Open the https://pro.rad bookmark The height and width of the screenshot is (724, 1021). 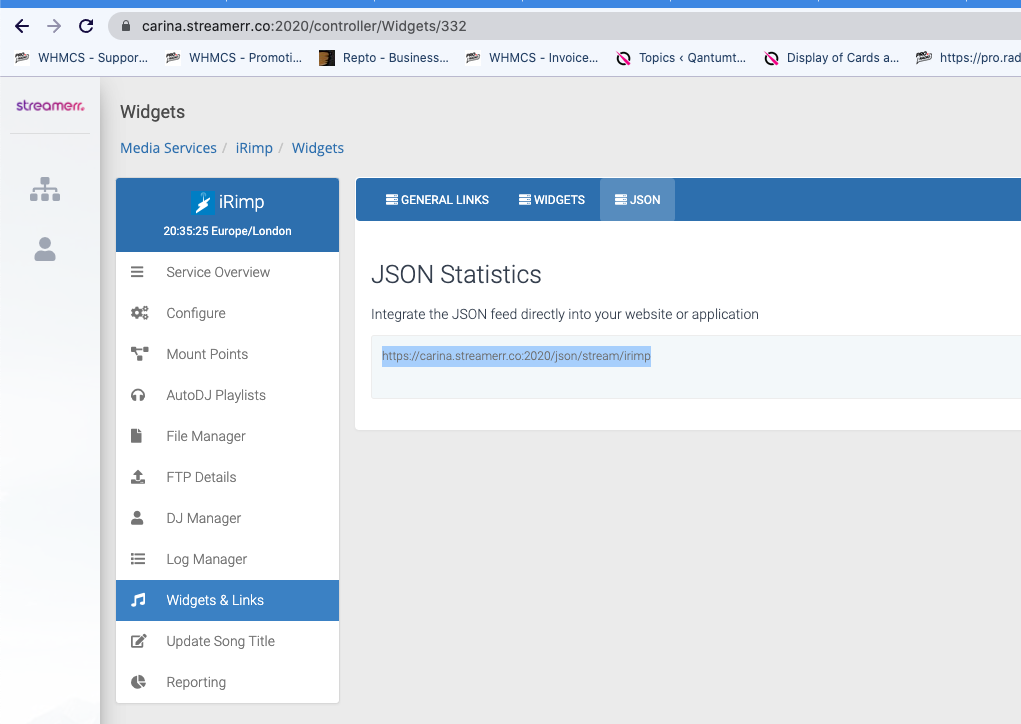[x=968, y=58]
